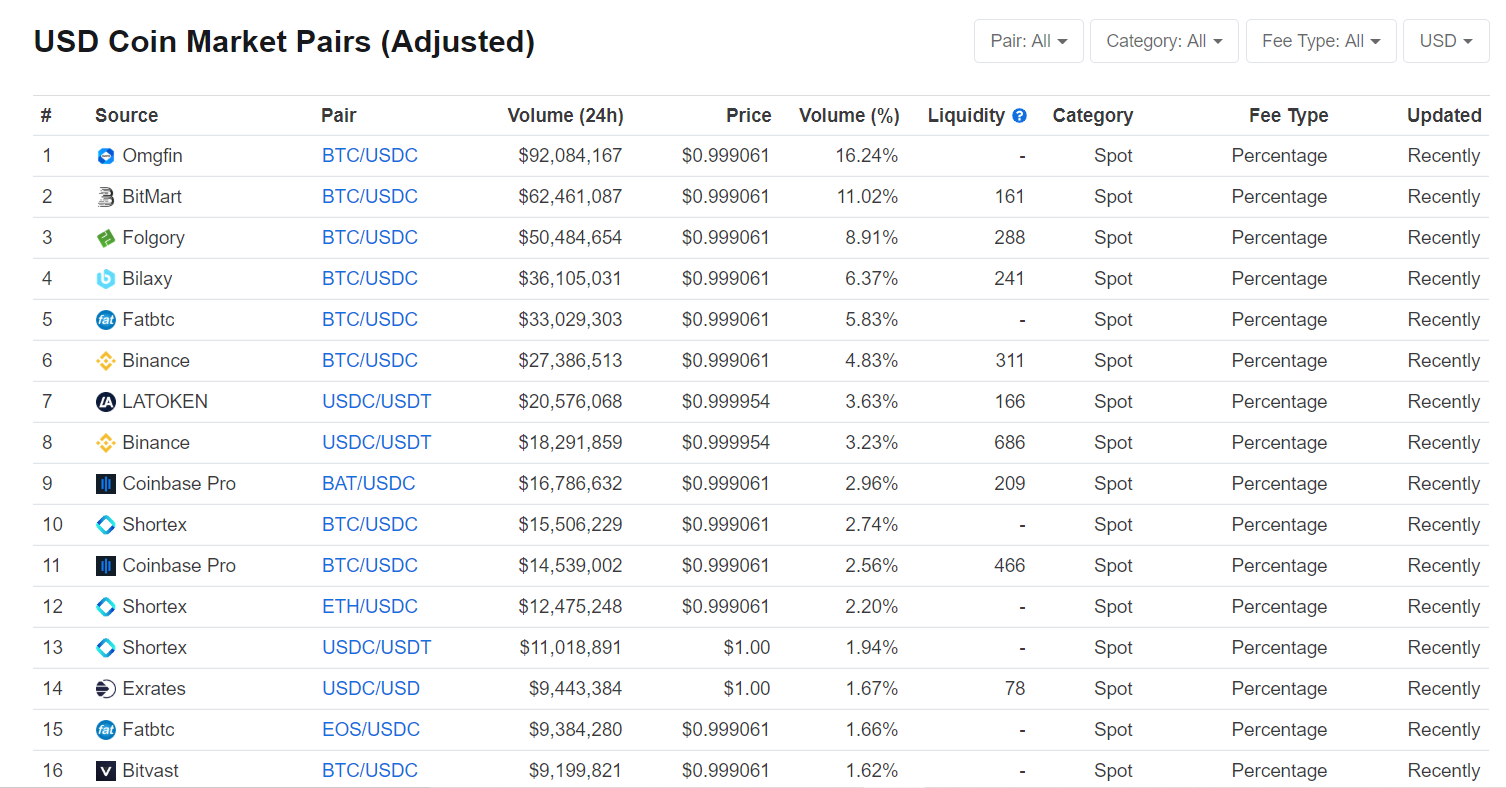
Task: Open LATOKEN USDC/USDT pair link
Action: (377, 402)
